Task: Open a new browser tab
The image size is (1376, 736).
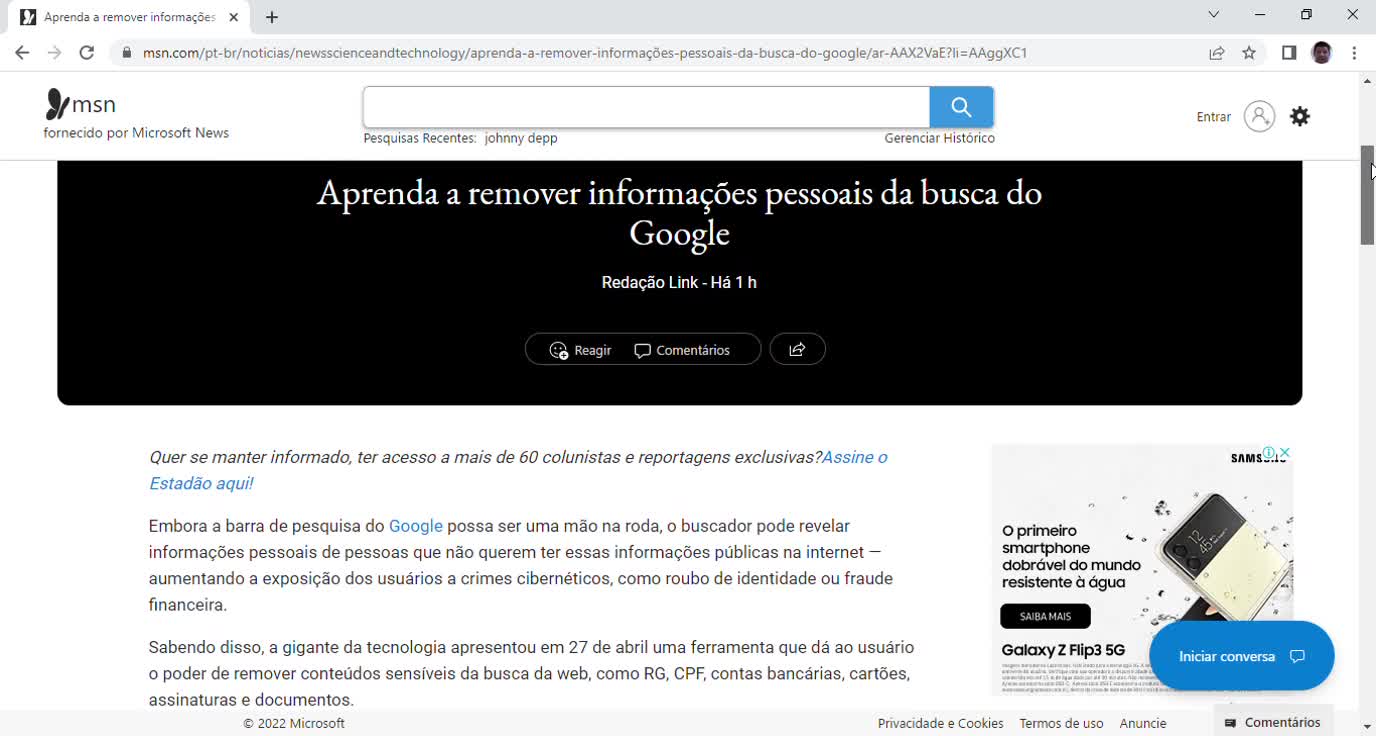Action: [x=272, y=17]
